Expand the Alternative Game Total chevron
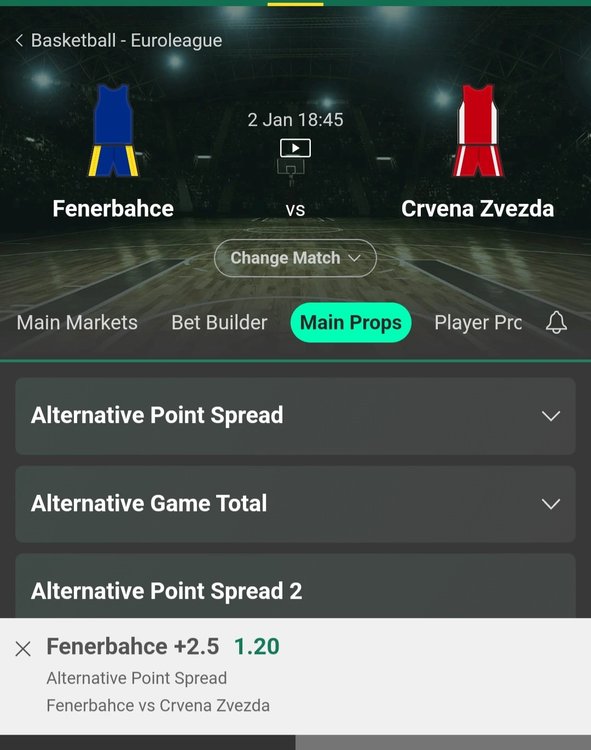This screenshot has width=591, height=750. click(x=551, y=504)
